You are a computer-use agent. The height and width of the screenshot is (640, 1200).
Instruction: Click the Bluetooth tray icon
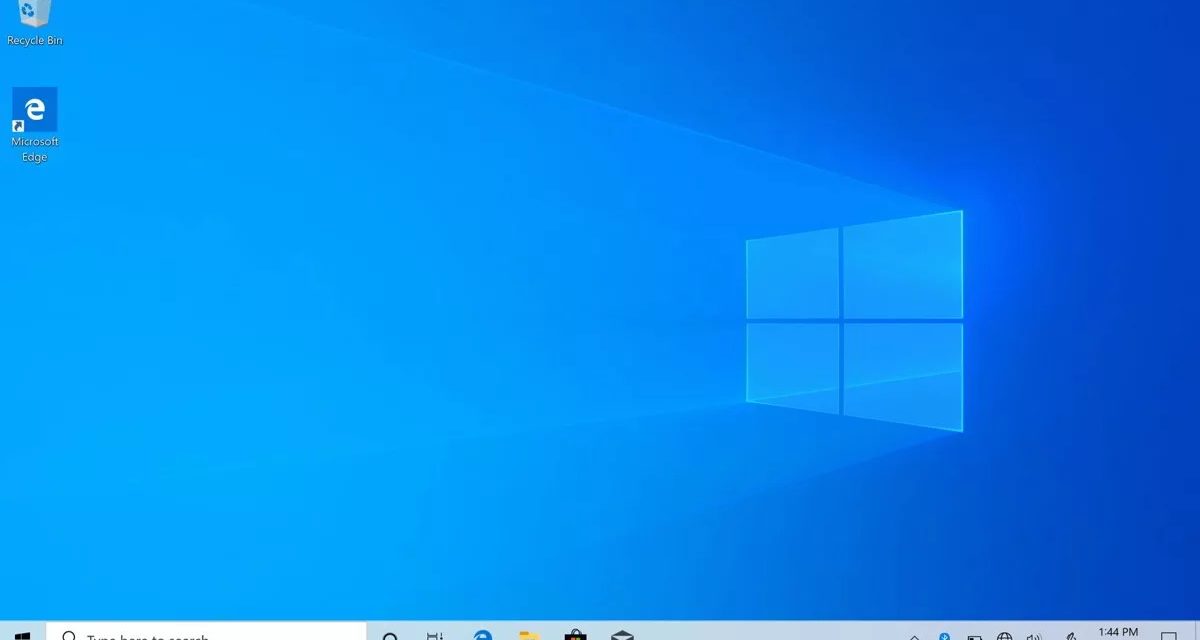tap(944, 635)
